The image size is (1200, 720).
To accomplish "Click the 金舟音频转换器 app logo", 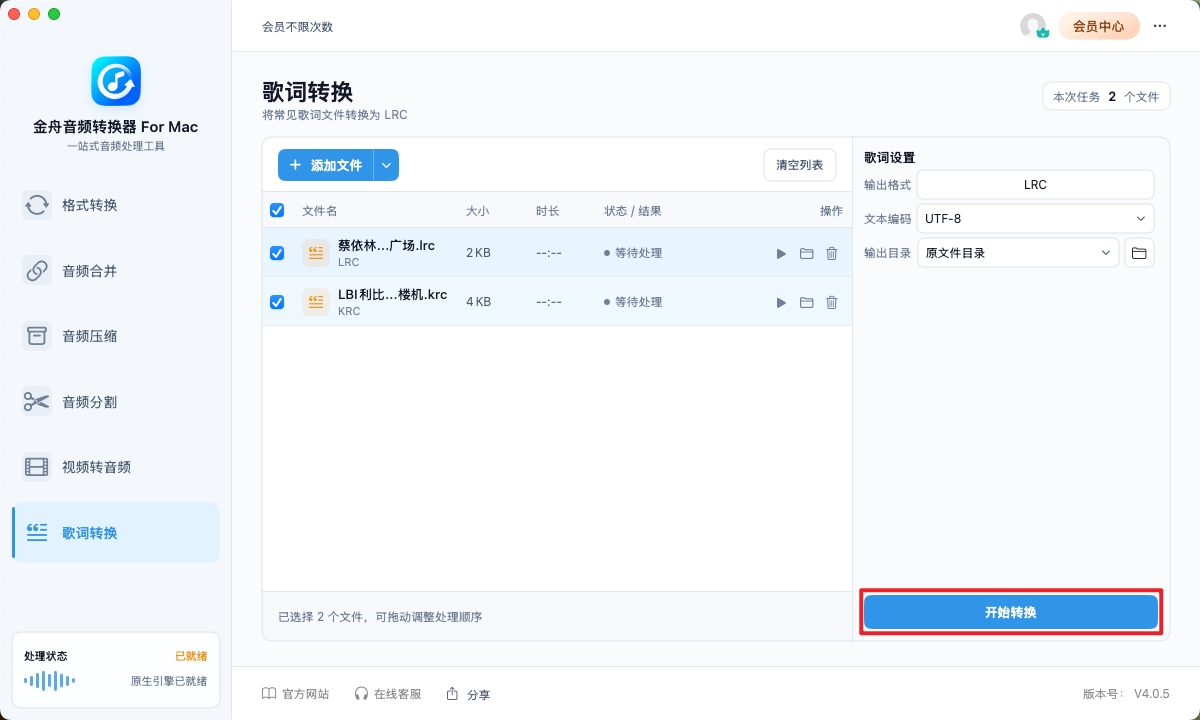I will (x=116, y=81).
